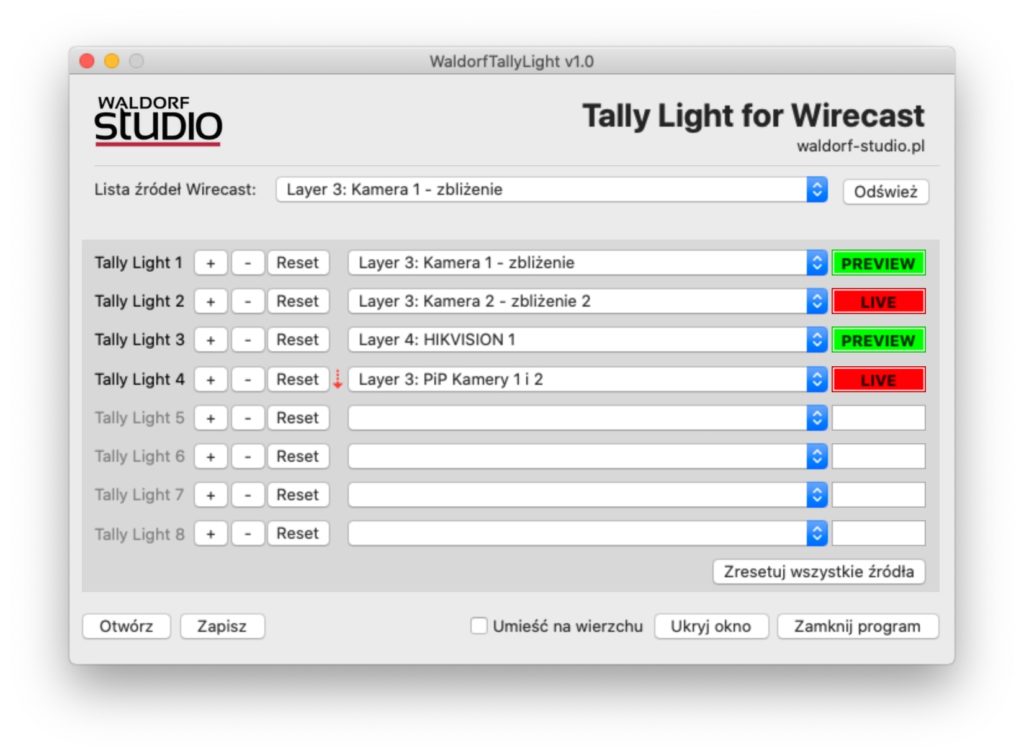Reset Tally Light 2

point(298,302)
